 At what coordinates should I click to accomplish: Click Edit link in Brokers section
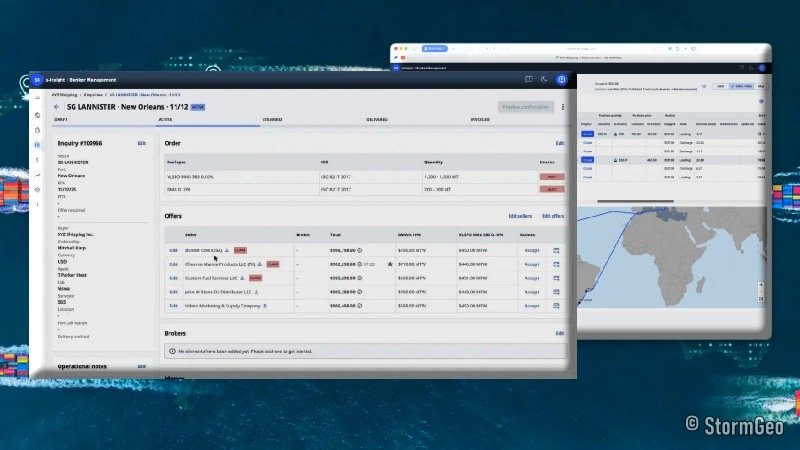pyautogui.click(x=560, y=333)
